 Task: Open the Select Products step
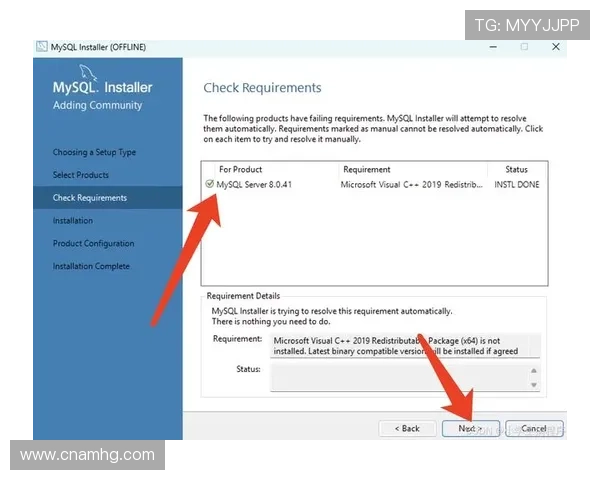(81, 175)
